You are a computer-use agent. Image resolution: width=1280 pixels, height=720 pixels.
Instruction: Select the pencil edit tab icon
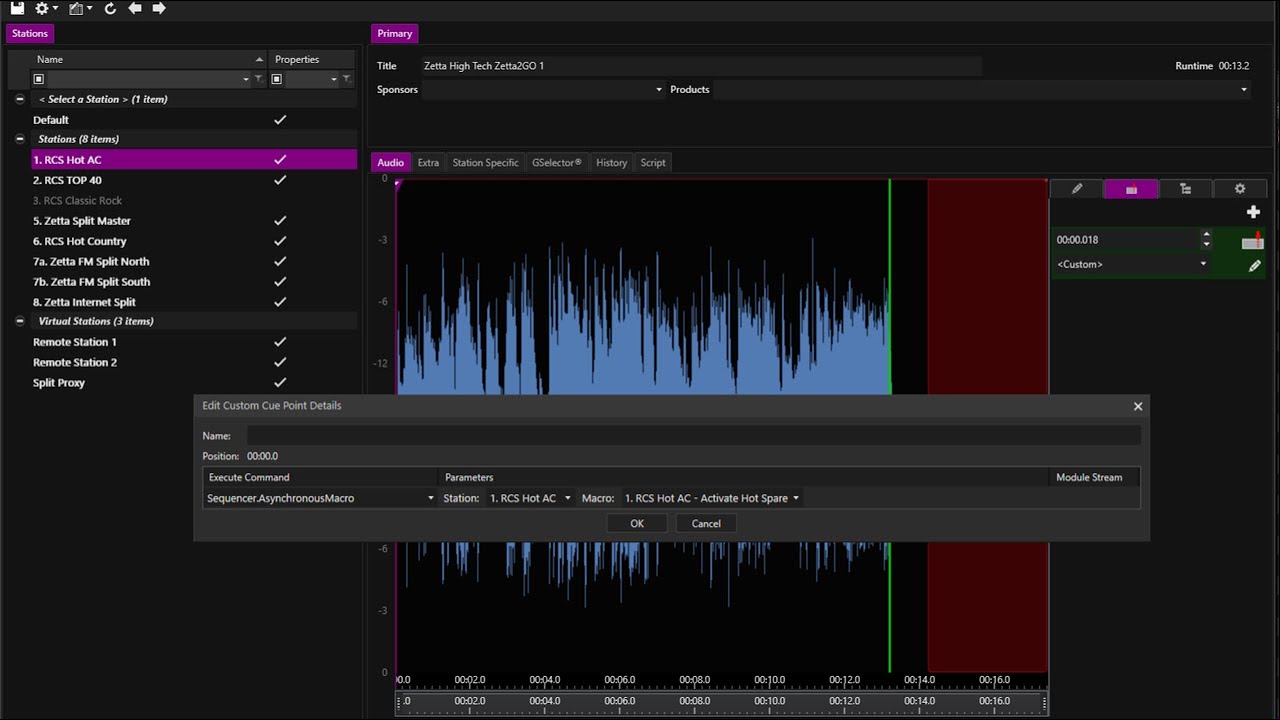[1077, 189]
